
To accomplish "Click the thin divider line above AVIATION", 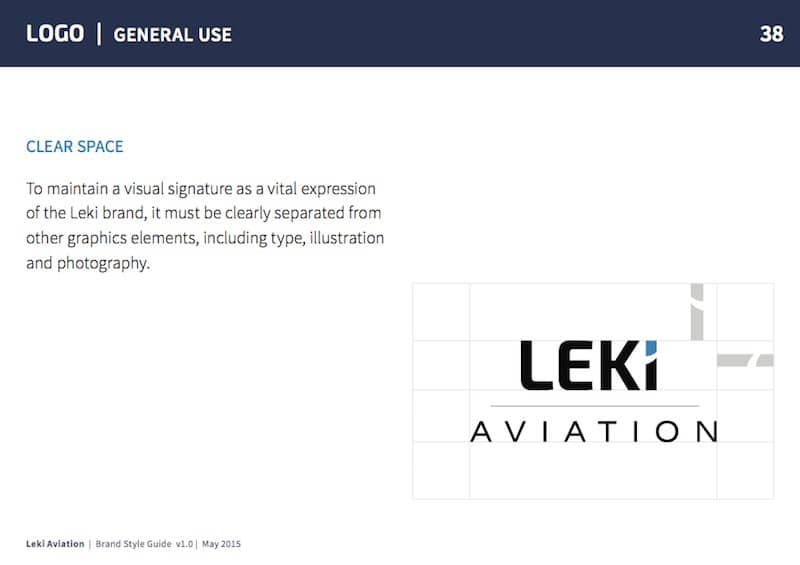I will [x=594, y=406].
